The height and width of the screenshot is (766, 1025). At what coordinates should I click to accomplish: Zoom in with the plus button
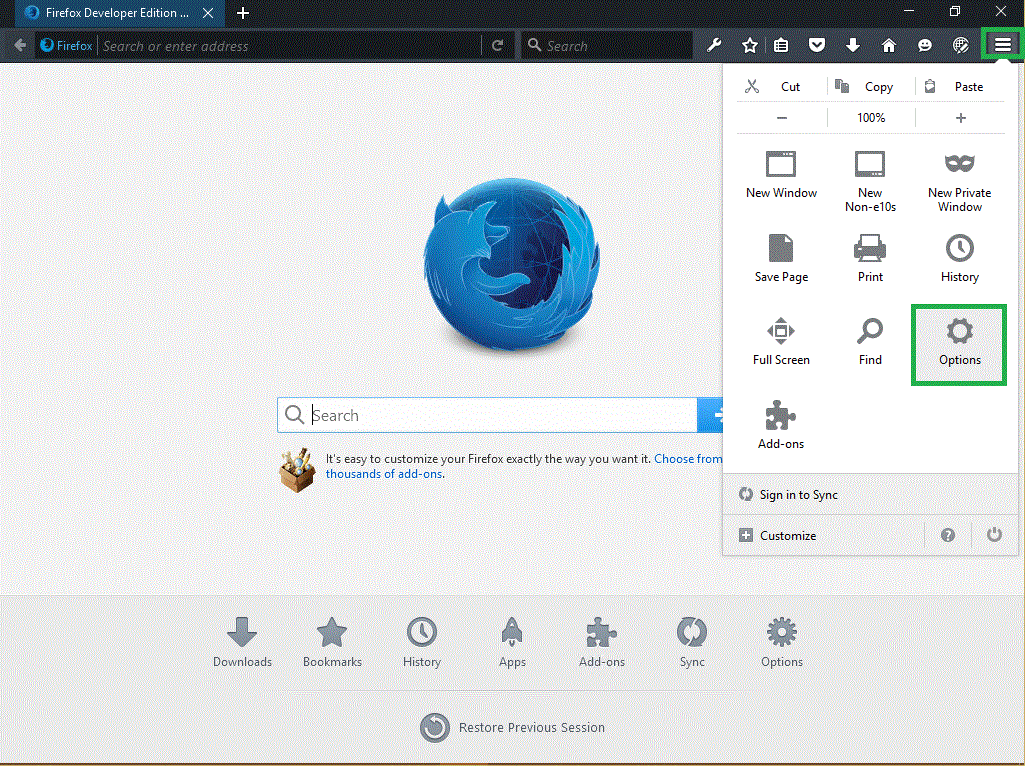tap(961, 118)
